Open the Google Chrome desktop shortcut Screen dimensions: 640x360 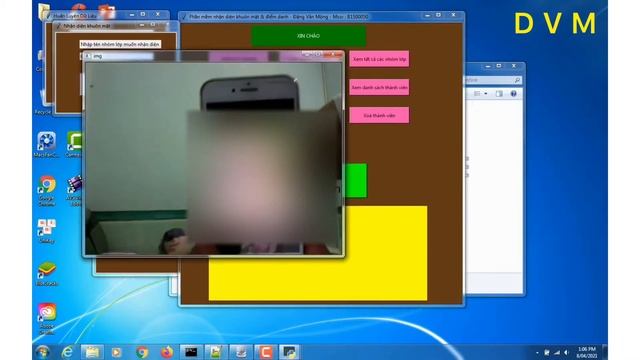(47, 191)
